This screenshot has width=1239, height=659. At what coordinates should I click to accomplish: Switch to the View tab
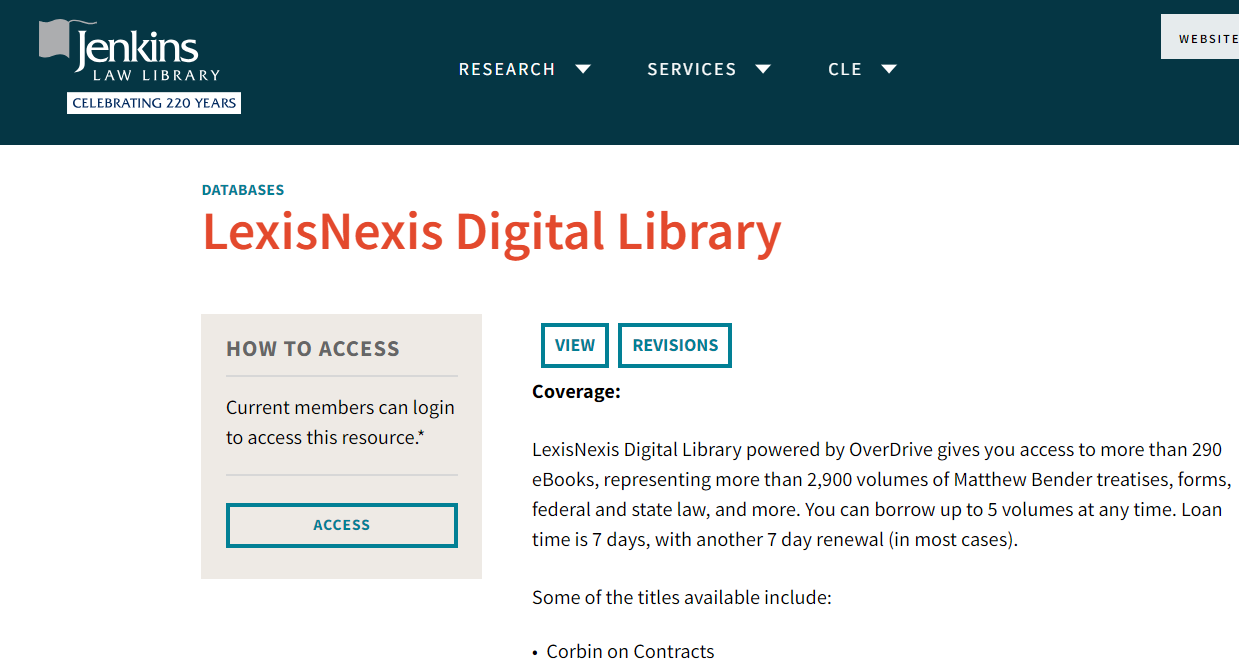click(x=575, y=345)
